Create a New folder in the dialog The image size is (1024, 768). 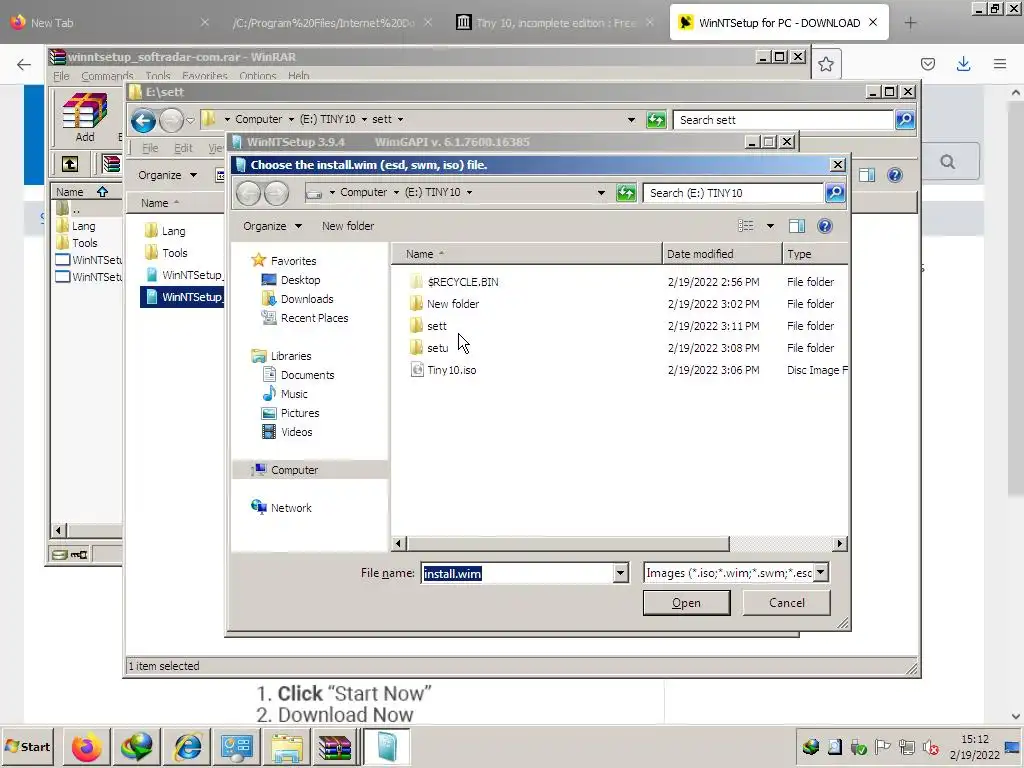point(347,226)
